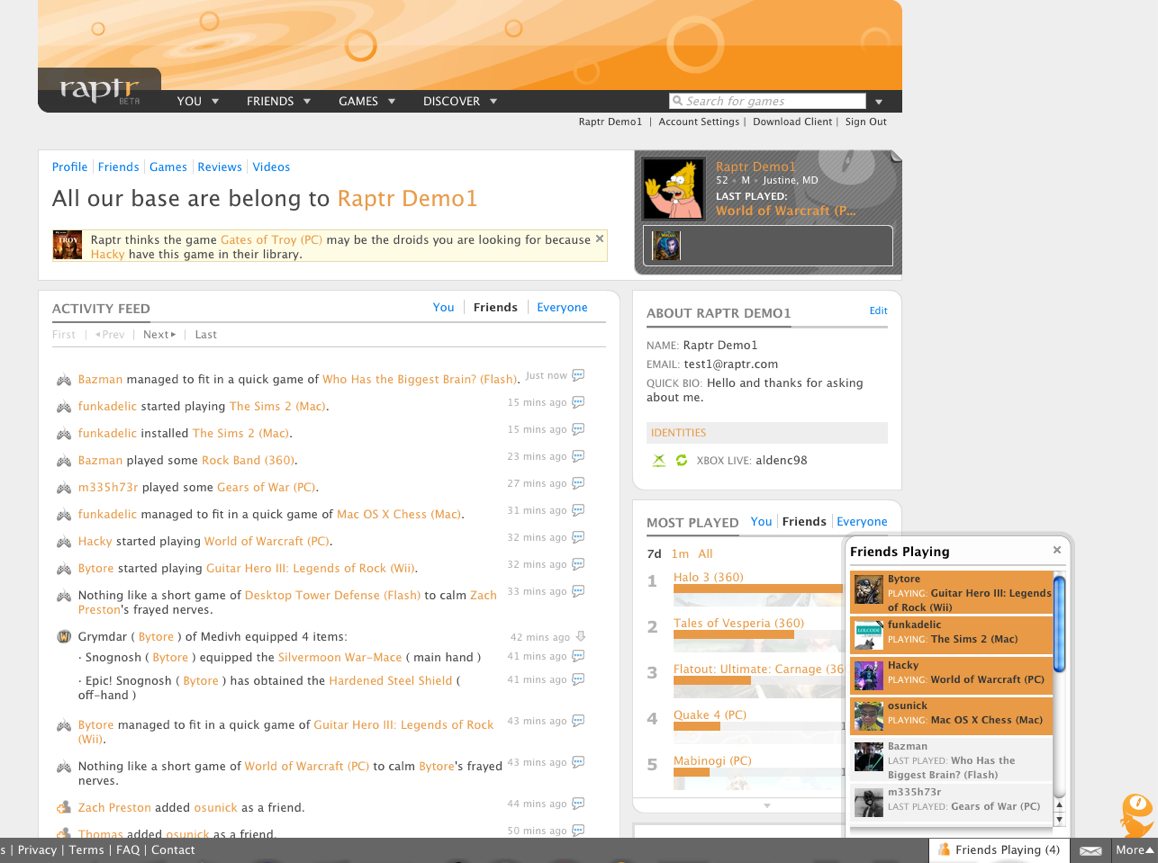Comment on Bazman's Rock Band activity

tap(578, 456)
